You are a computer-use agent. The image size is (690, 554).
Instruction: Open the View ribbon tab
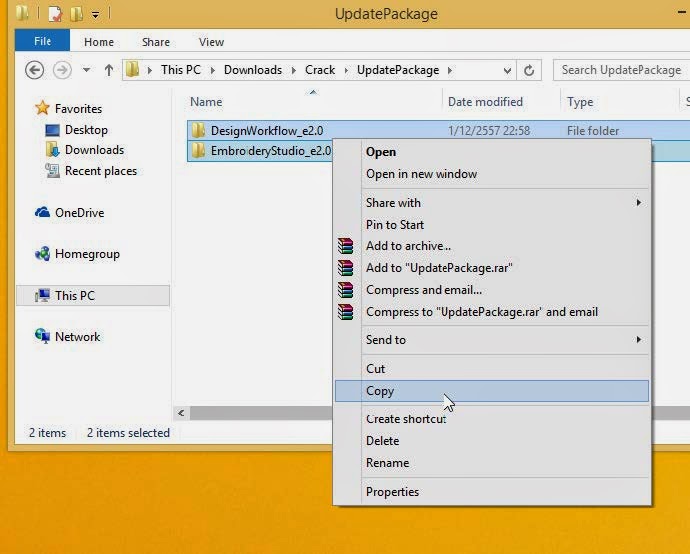tap(211, 42)
